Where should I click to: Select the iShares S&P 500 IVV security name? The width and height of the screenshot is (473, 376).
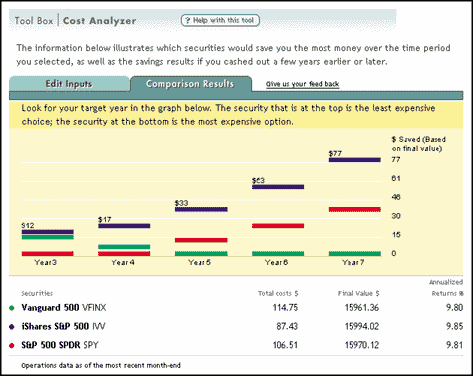63,326
